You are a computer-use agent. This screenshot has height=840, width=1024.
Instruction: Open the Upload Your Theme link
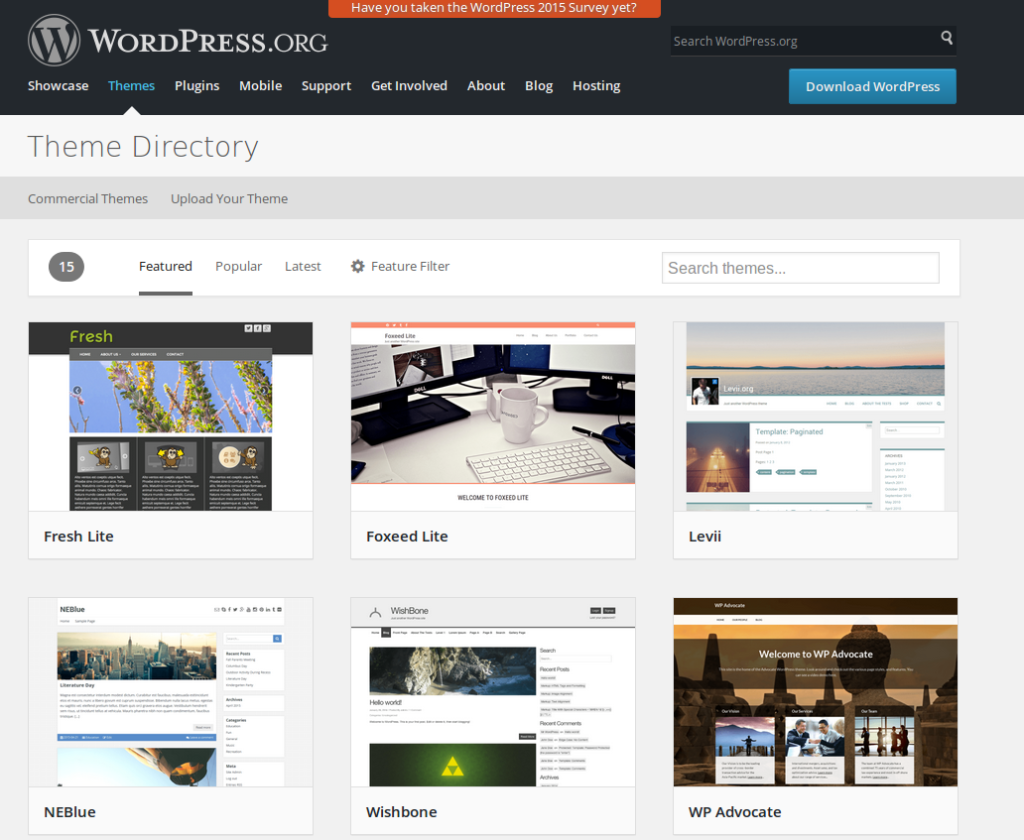pyautogui.click(x=229, y=199)
